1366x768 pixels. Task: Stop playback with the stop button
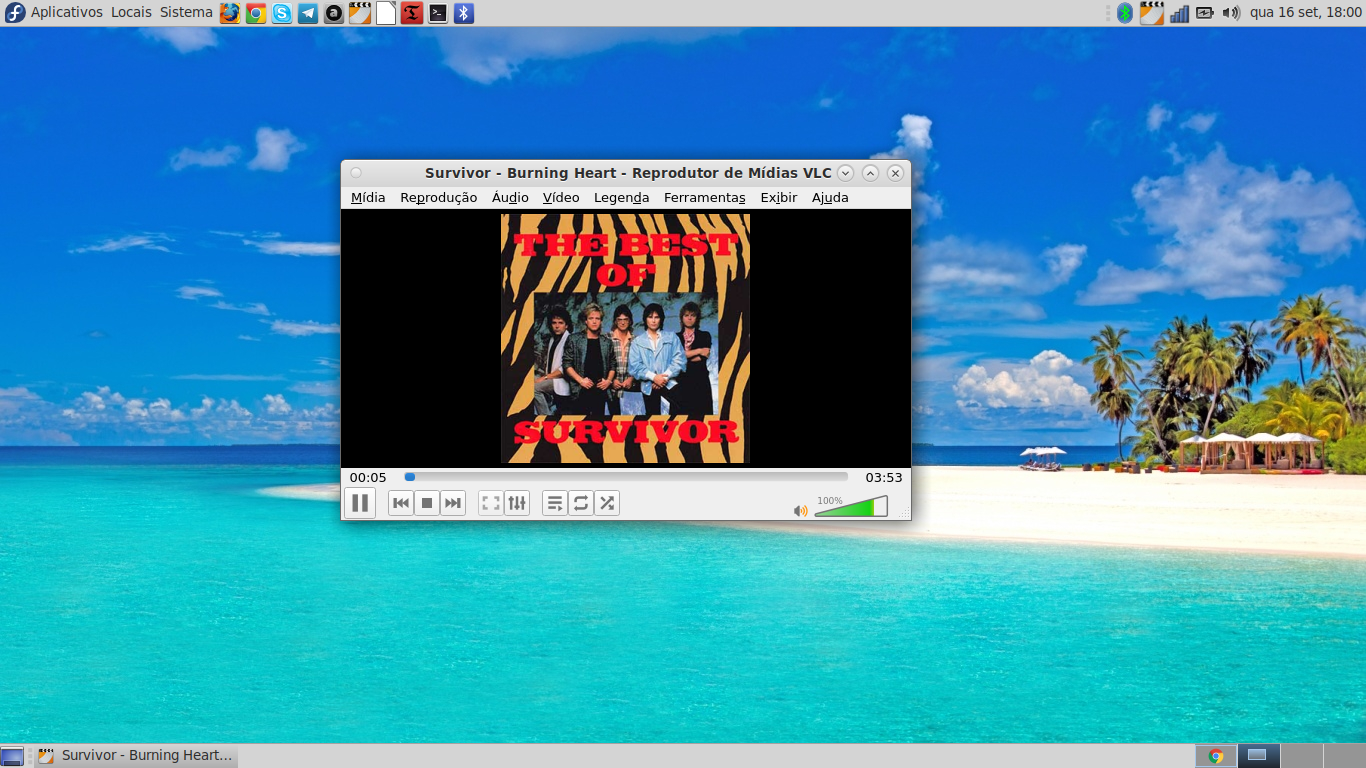click(x=427, y=503)
